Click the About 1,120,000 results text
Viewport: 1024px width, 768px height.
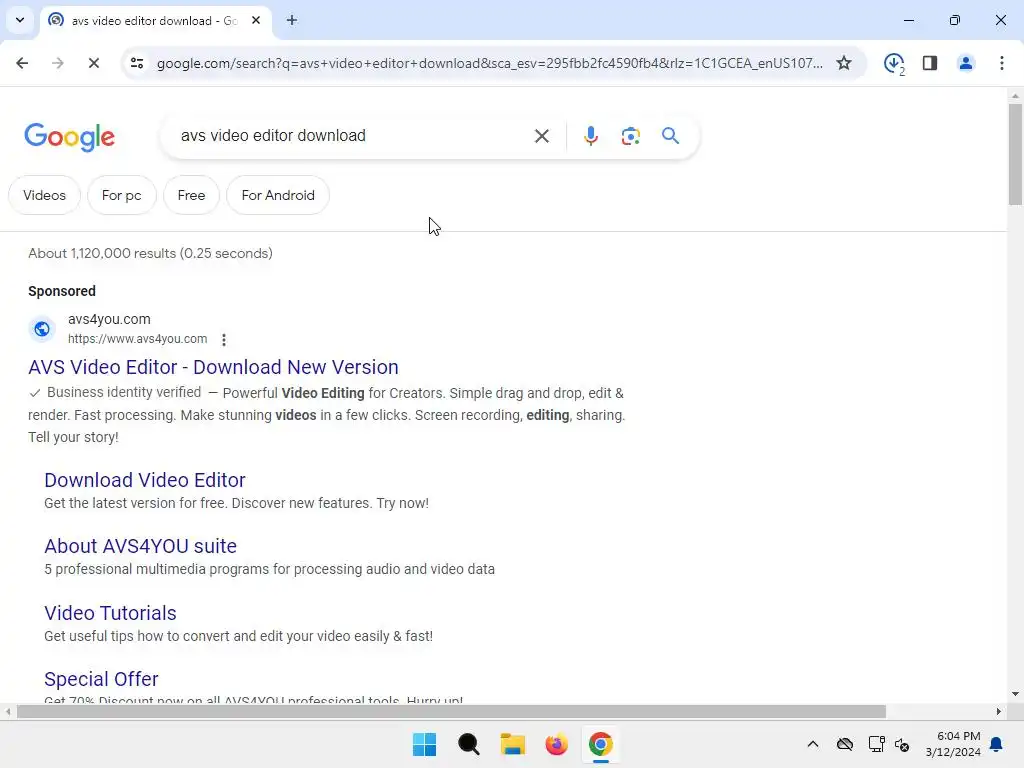pyautogui.click(x=150, y=253)
